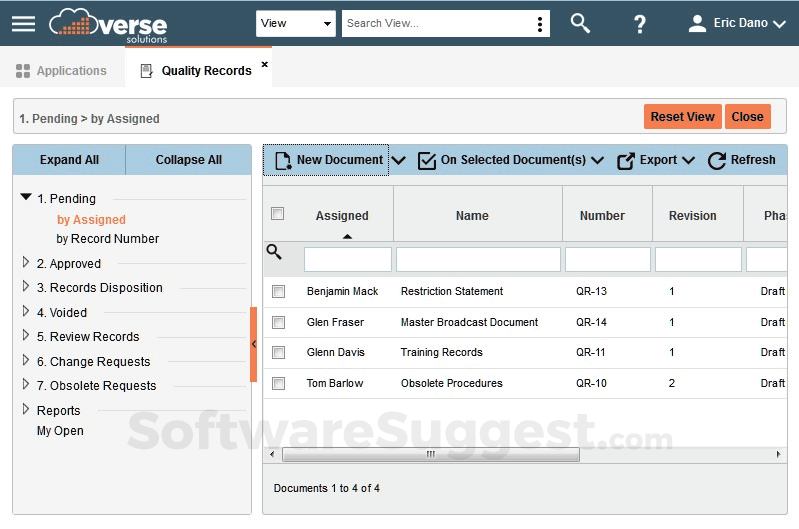This screenshot has width=799, height=529.
Task: Check the box for Benjamin Mack row
Action: pos(278,292)
